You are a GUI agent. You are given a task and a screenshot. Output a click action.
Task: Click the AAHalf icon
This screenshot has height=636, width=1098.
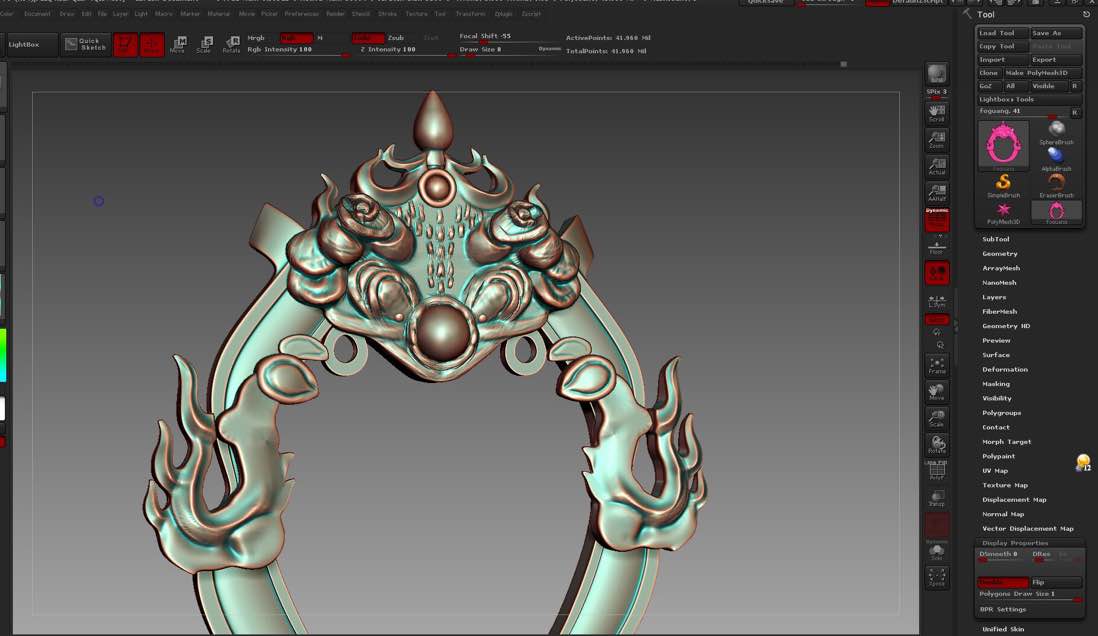(937, 193)
